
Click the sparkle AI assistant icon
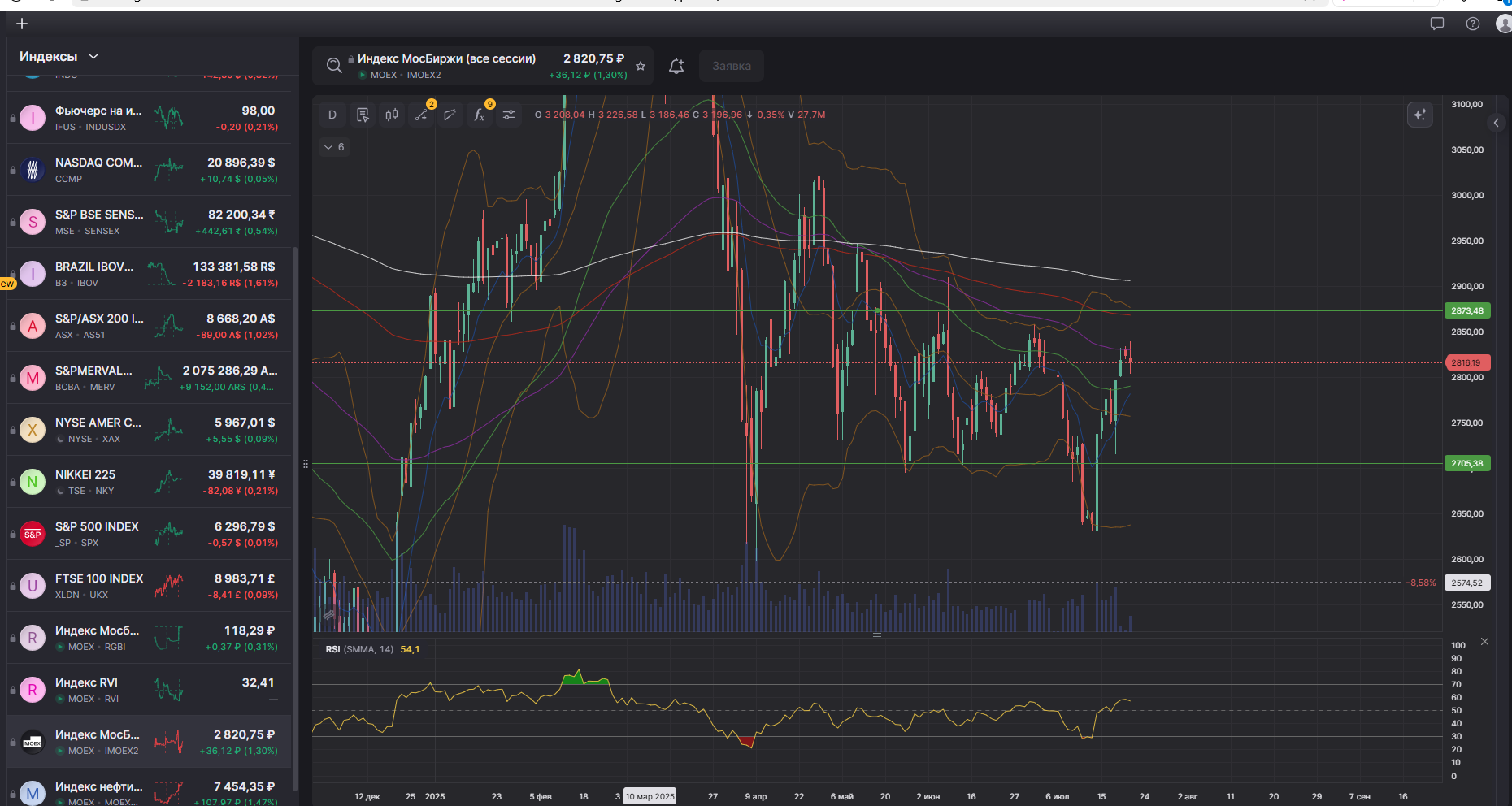[x=1419, y=115]
